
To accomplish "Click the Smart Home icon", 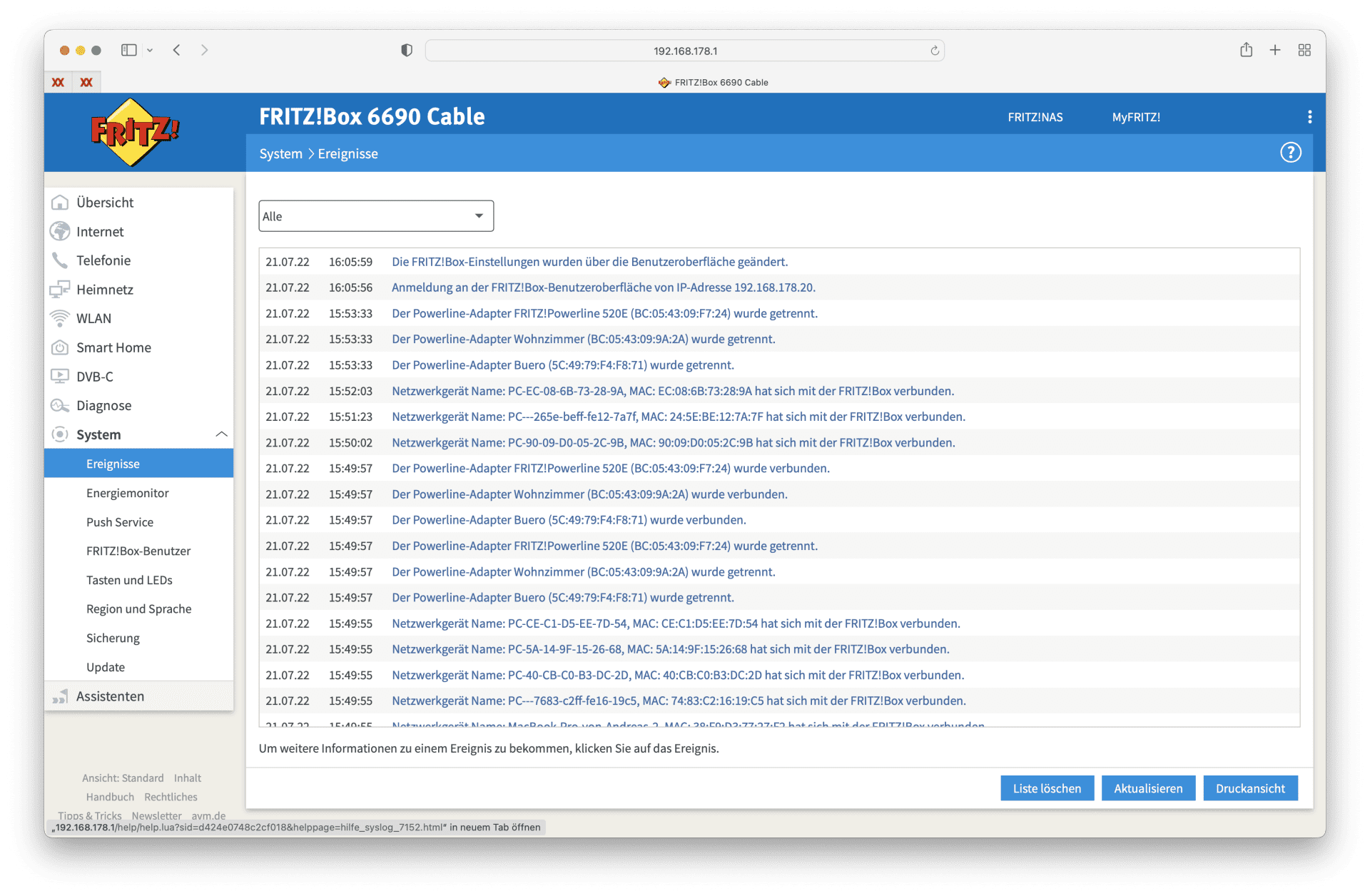I will coord(60,347).
